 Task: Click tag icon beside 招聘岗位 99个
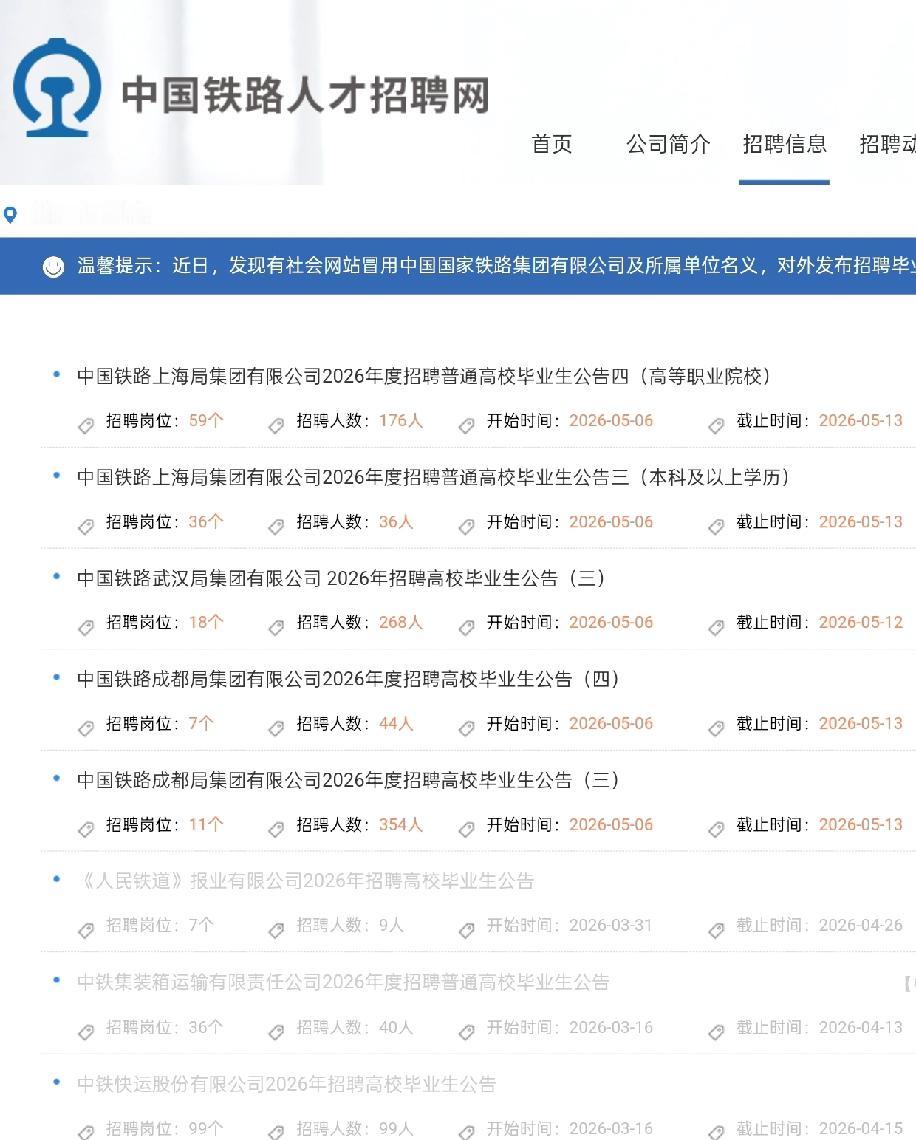[86, 1132]
